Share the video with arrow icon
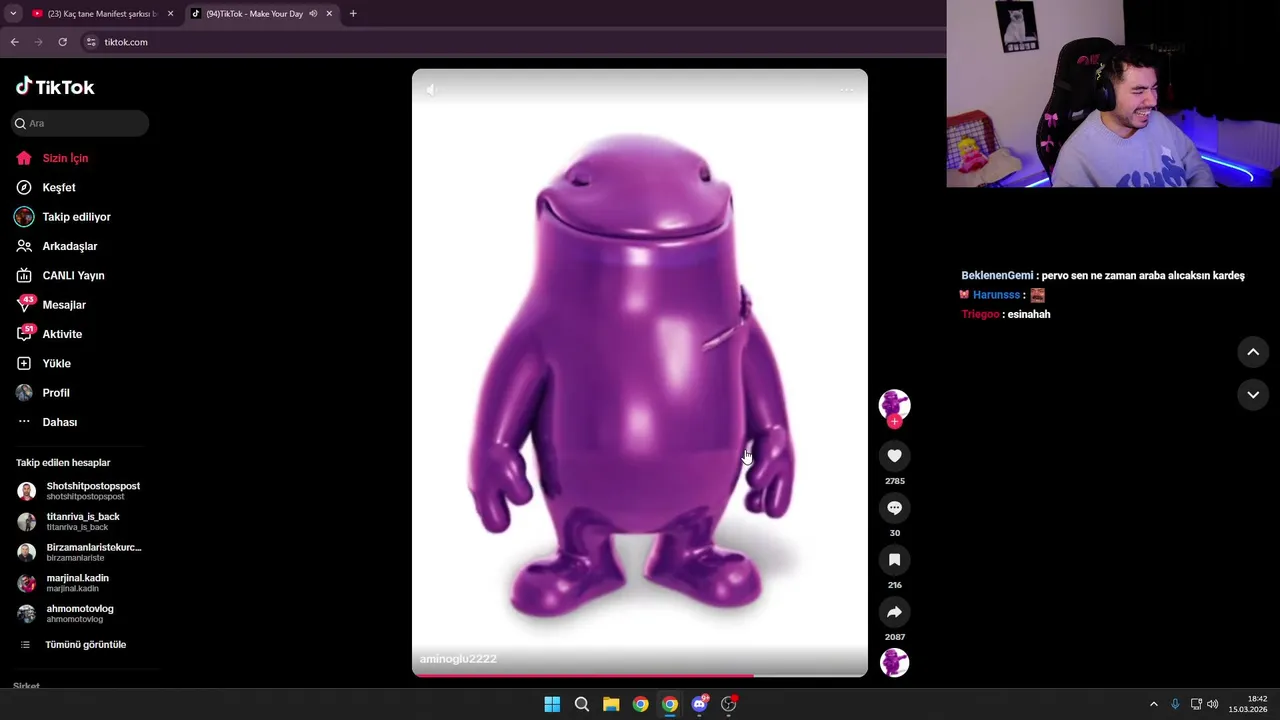Screen dimensions: 1280x720 (894, 612)
